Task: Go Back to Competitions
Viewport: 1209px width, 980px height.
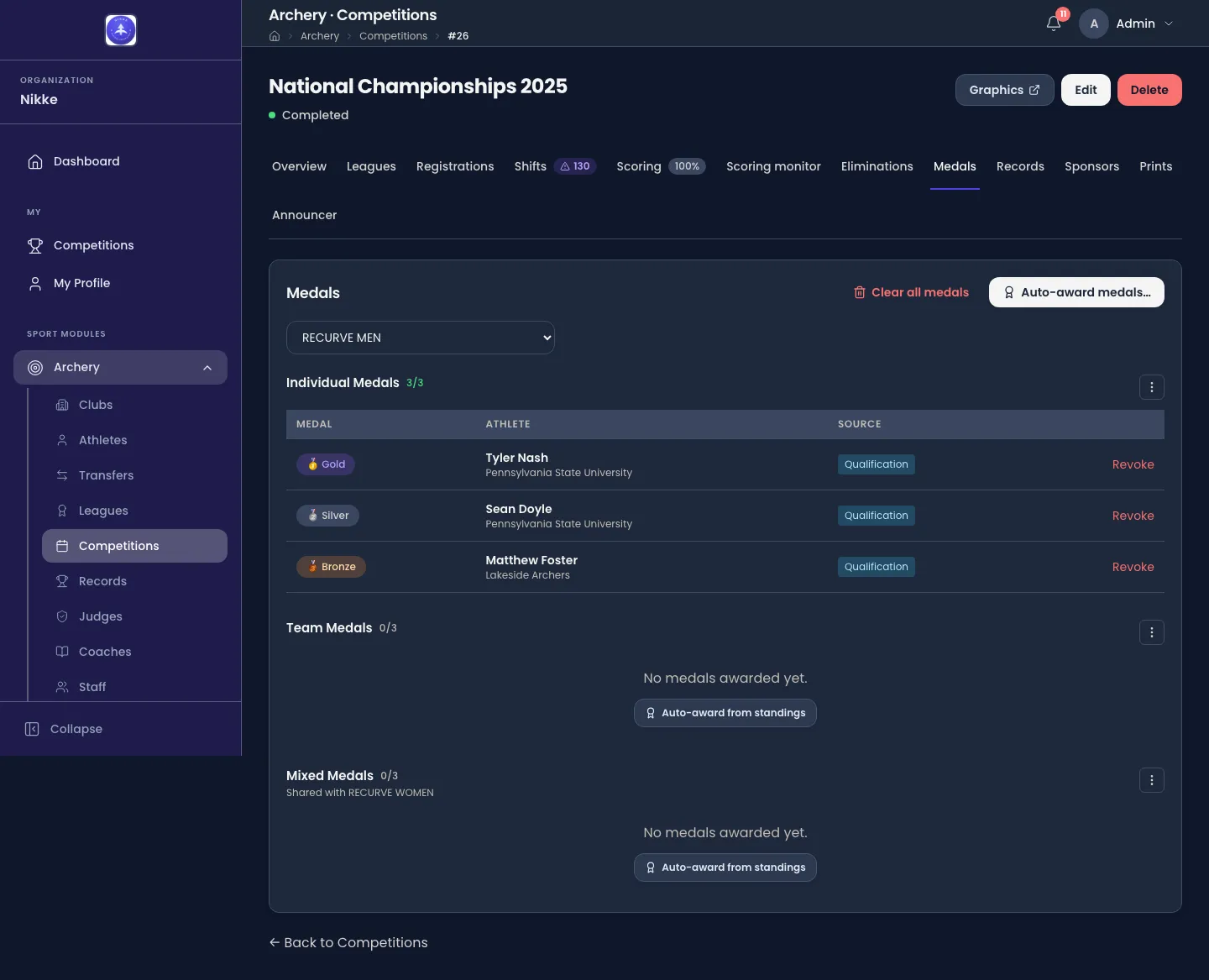Action: click(348, 942)
